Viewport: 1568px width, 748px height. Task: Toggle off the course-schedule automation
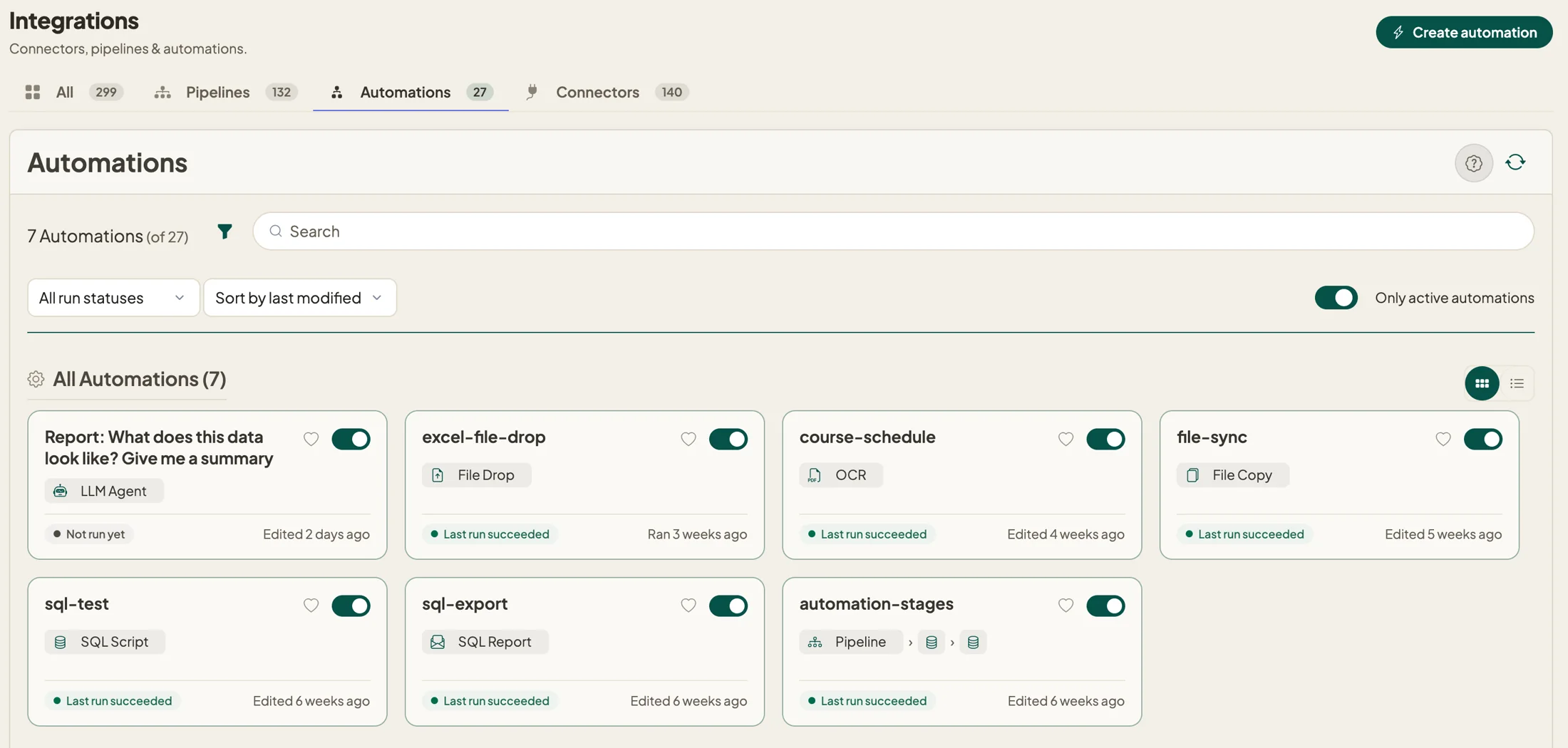(1105, 439)
